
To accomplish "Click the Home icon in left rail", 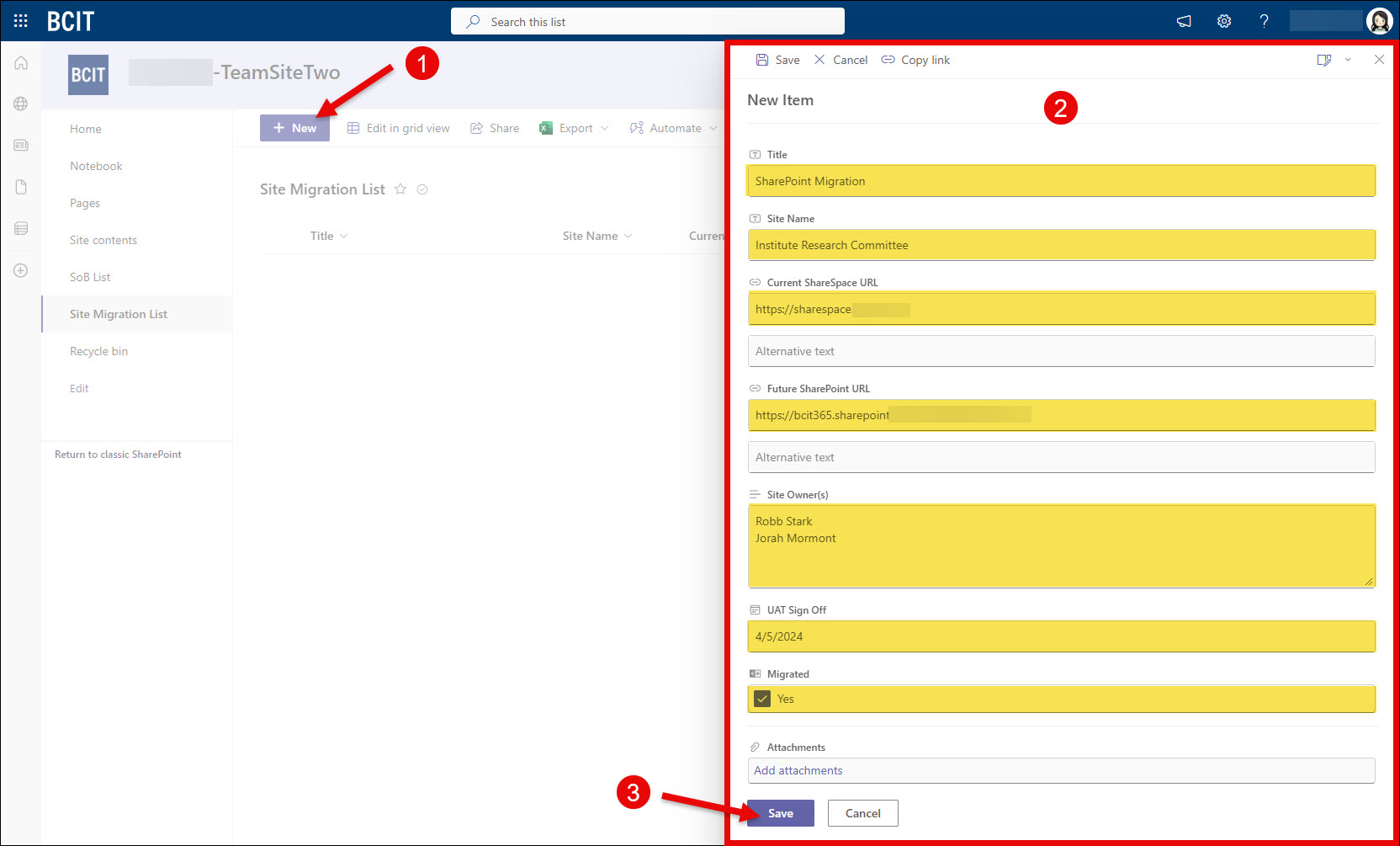I will (x=21, y=63).
